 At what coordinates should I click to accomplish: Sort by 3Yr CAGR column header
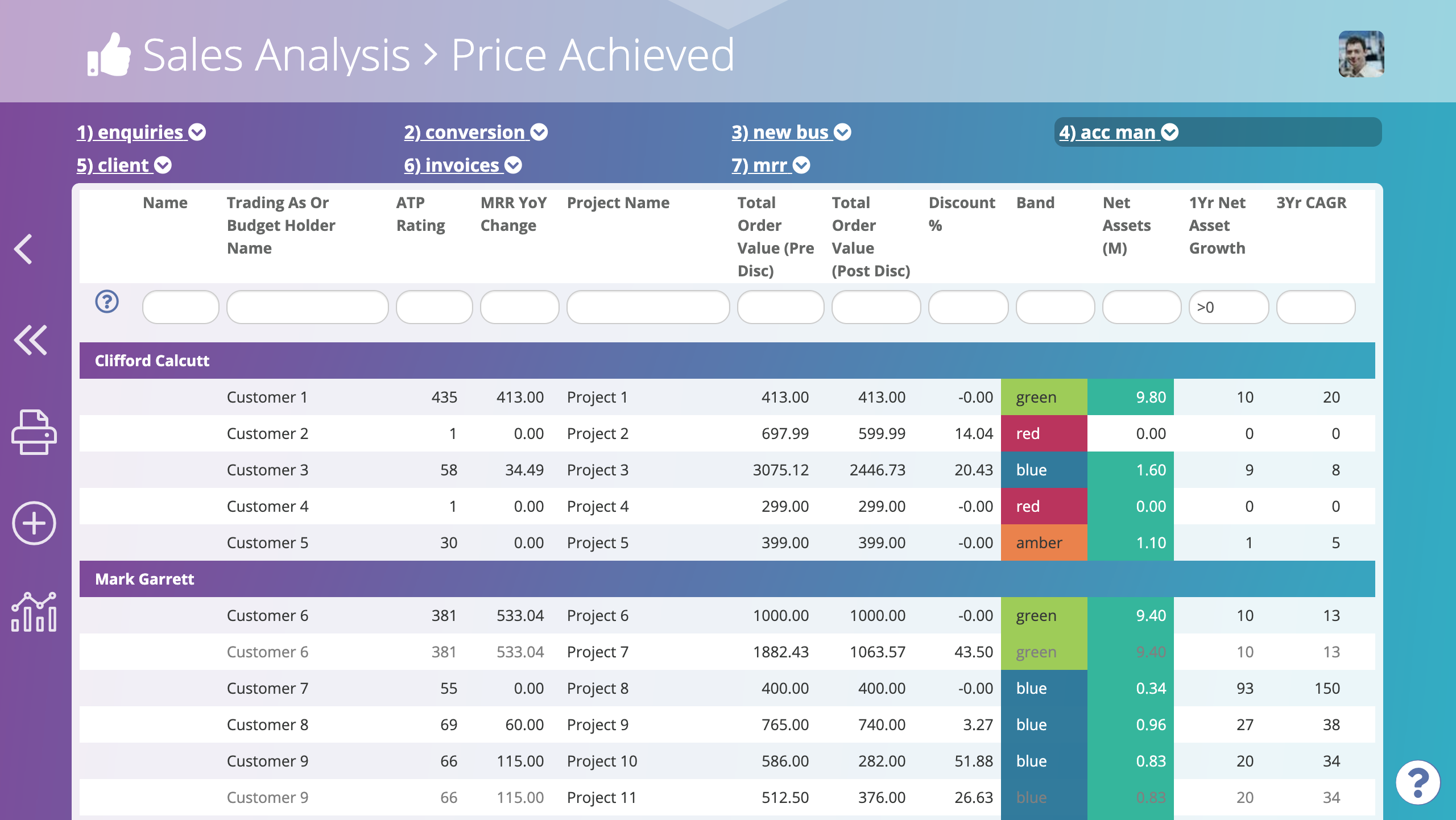1312,202
